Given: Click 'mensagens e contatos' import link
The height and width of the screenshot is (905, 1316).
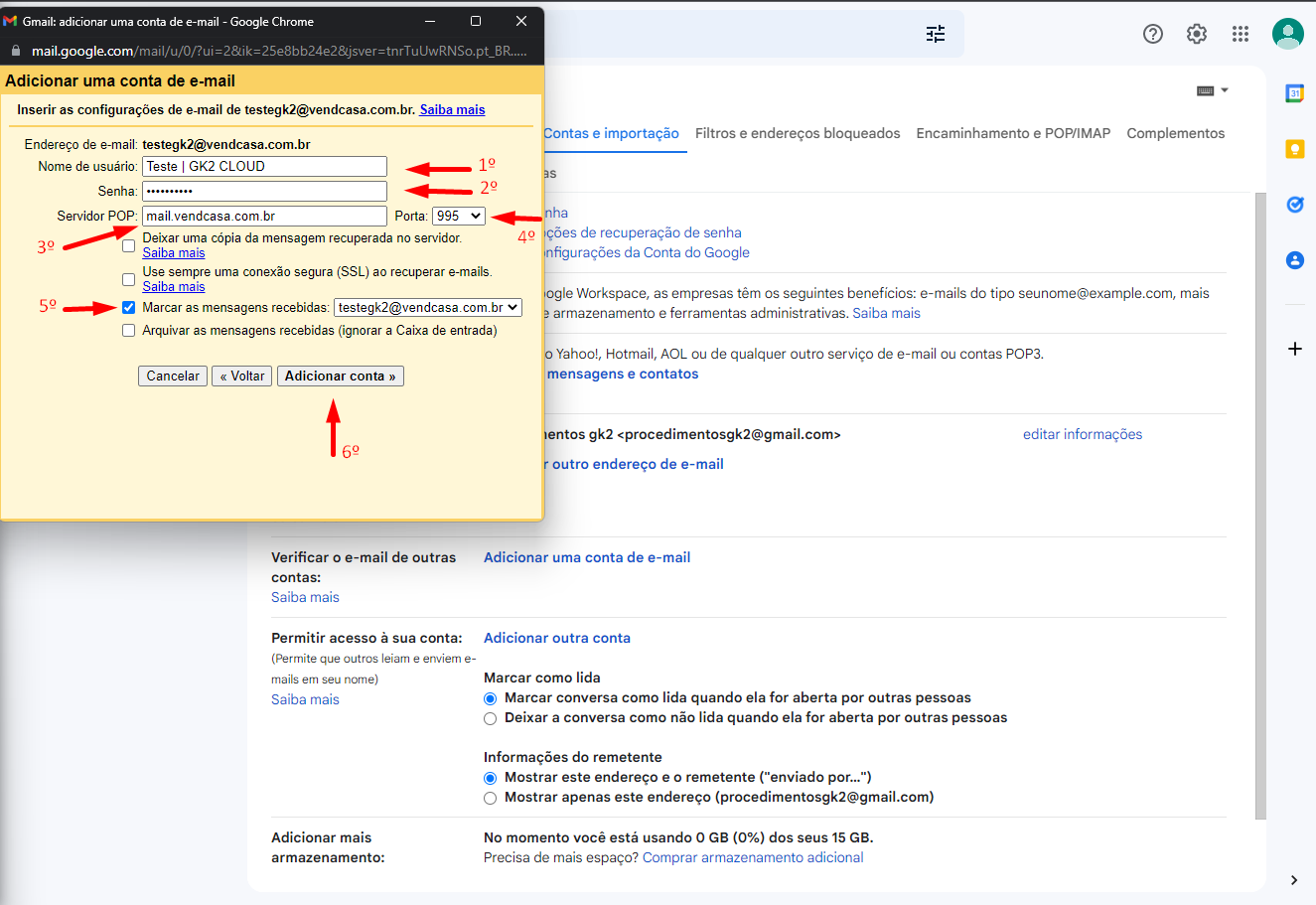Looking at the screenshot, I should tap(623, 374).
